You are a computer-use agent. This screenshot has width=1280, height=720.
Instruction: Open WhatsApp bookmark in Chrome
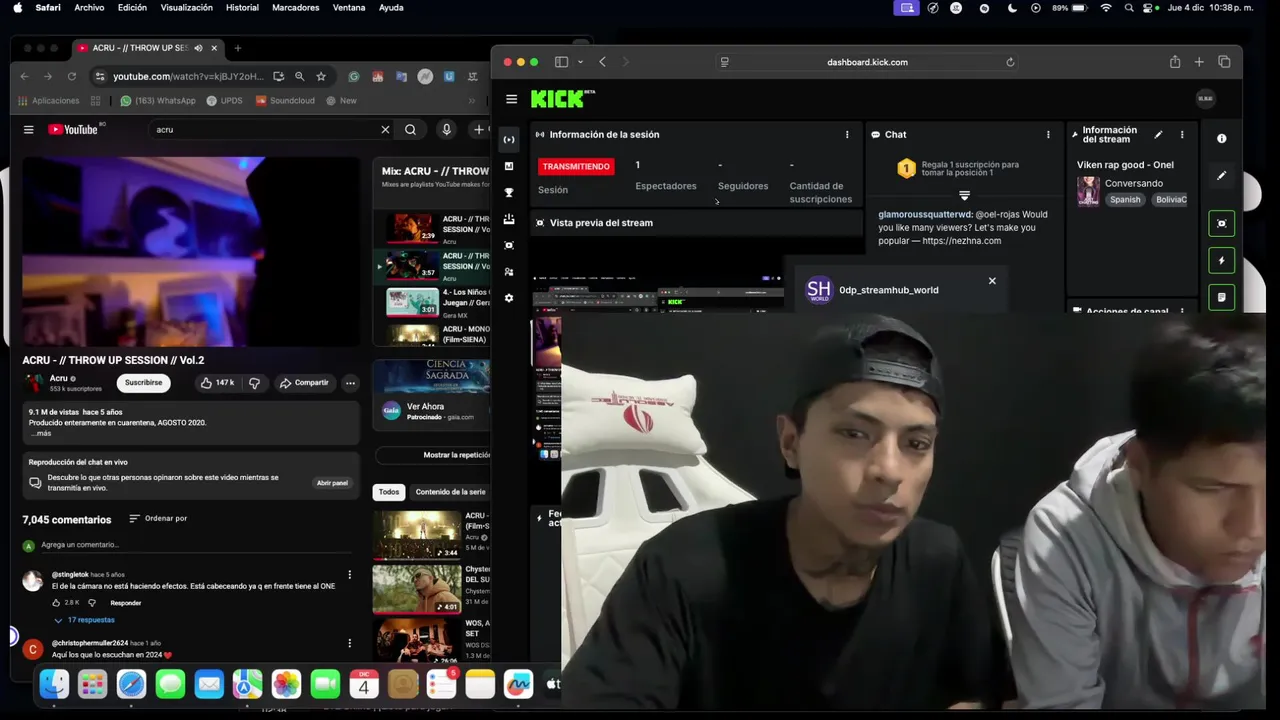(x=158, y=100)
